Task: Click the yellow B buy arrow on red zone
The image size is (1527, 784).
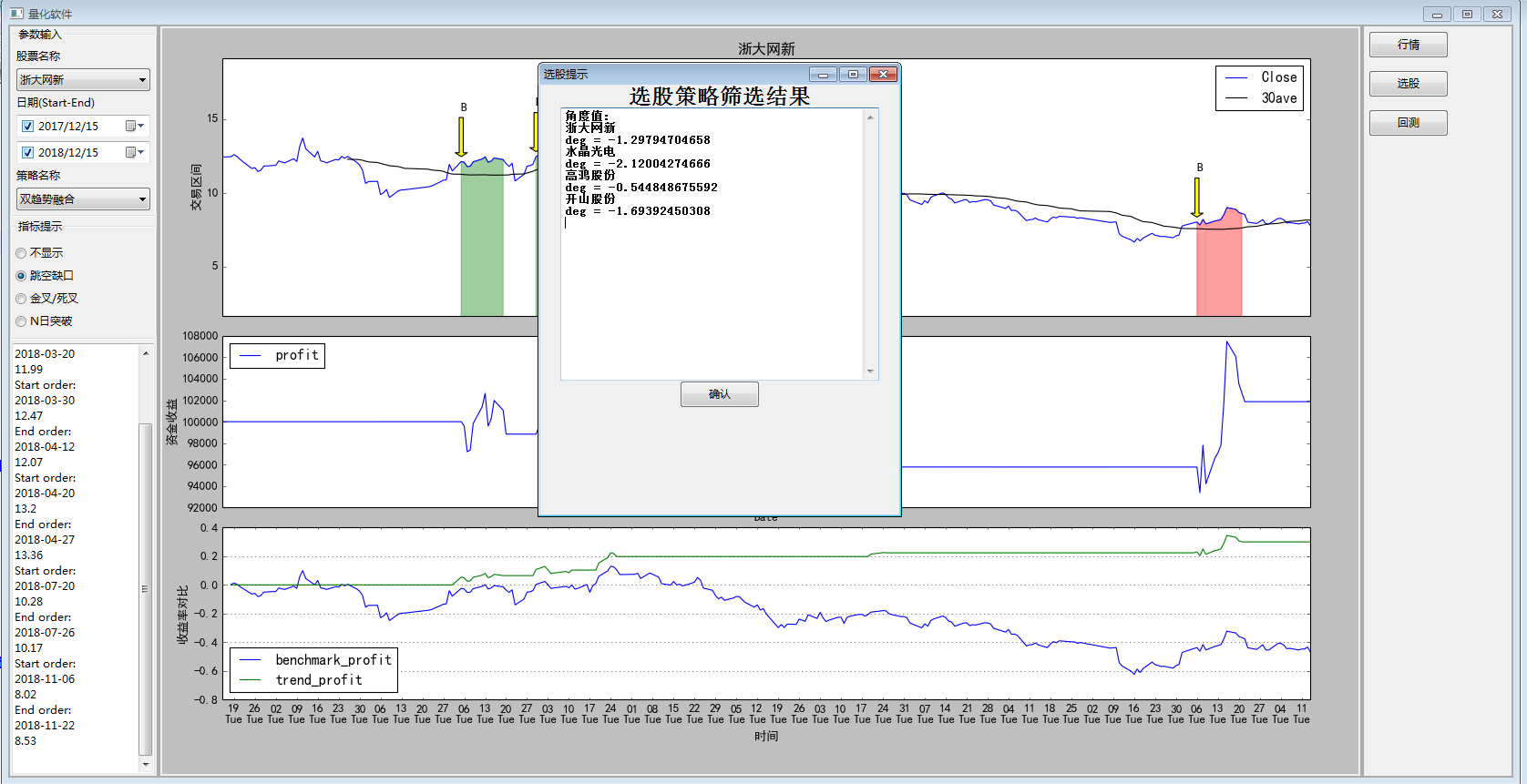Action: click(x=1197, y=198)
